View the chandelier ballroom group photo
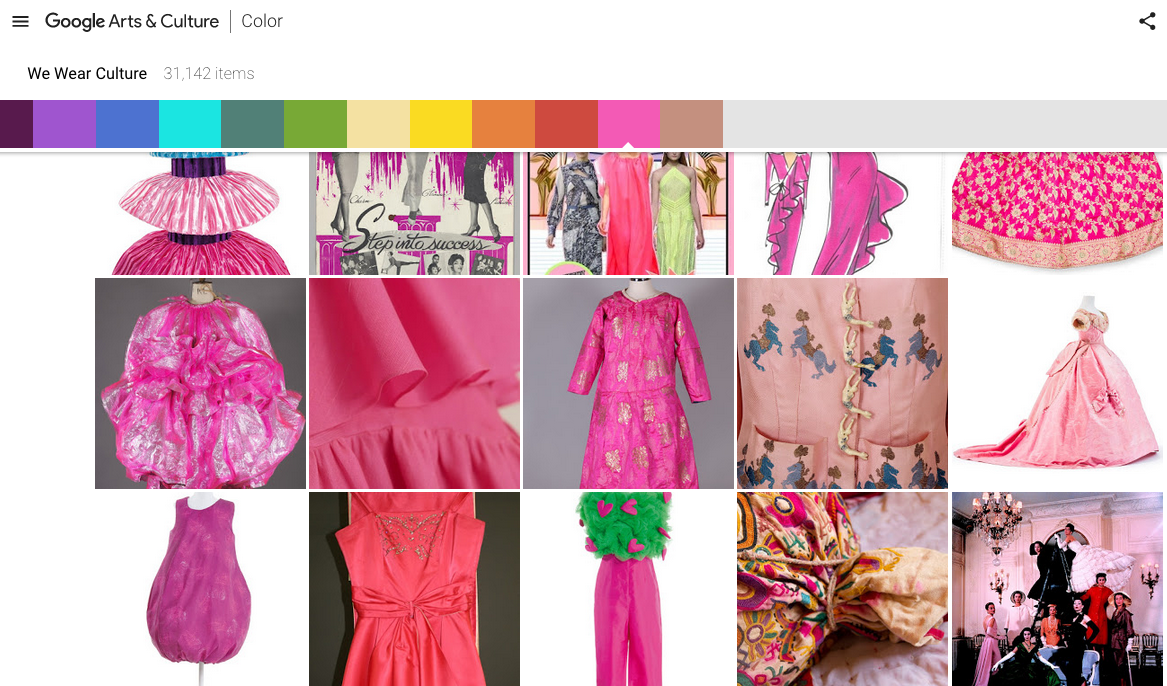 1057,588
